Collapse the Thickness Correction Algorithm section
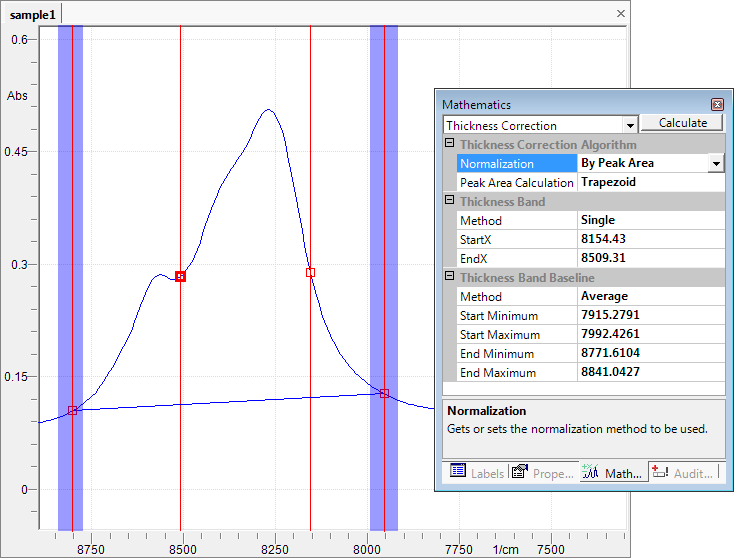Image resolution: width=734 pixels, height=558 pixels. (x=449, y=145)
